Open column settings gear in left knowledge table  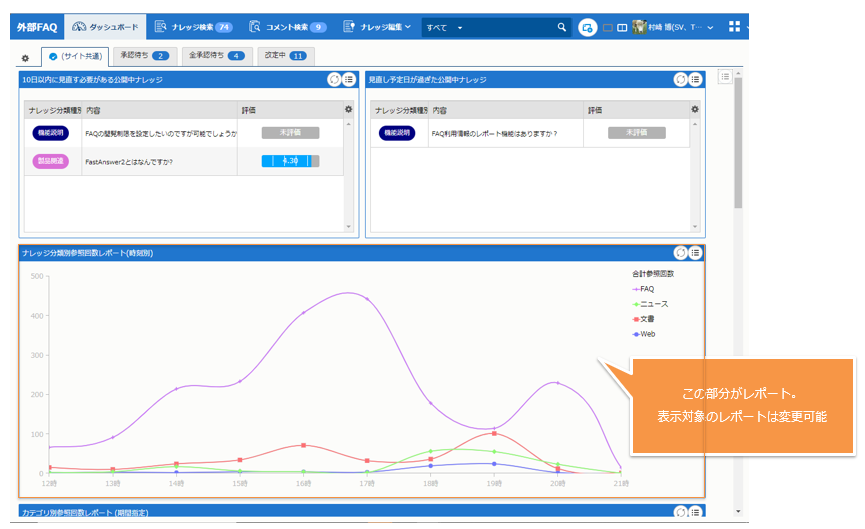(x=348, y=109)
